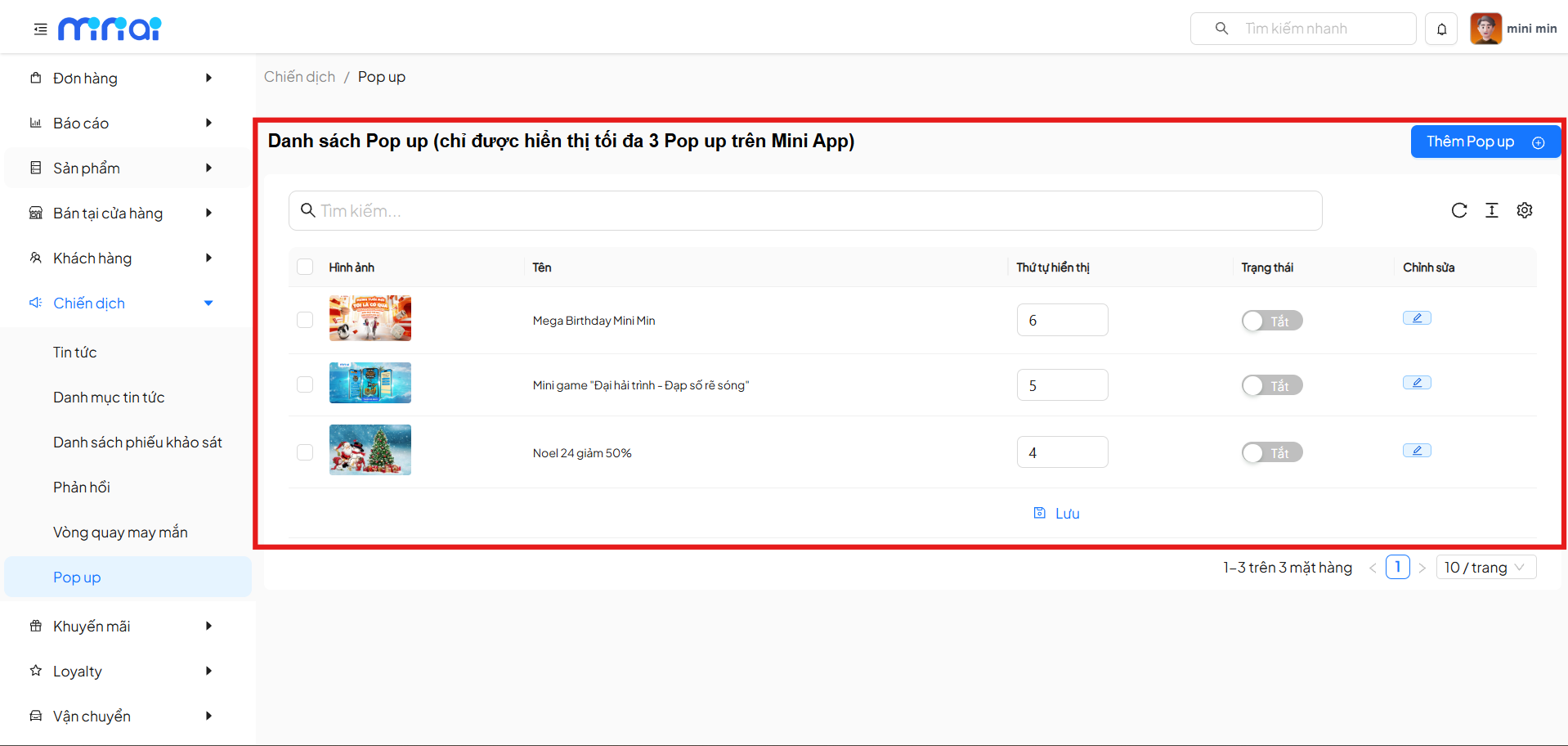Click display order field showing 5
The image size is (1568, 746).
tap(1062, 385)
